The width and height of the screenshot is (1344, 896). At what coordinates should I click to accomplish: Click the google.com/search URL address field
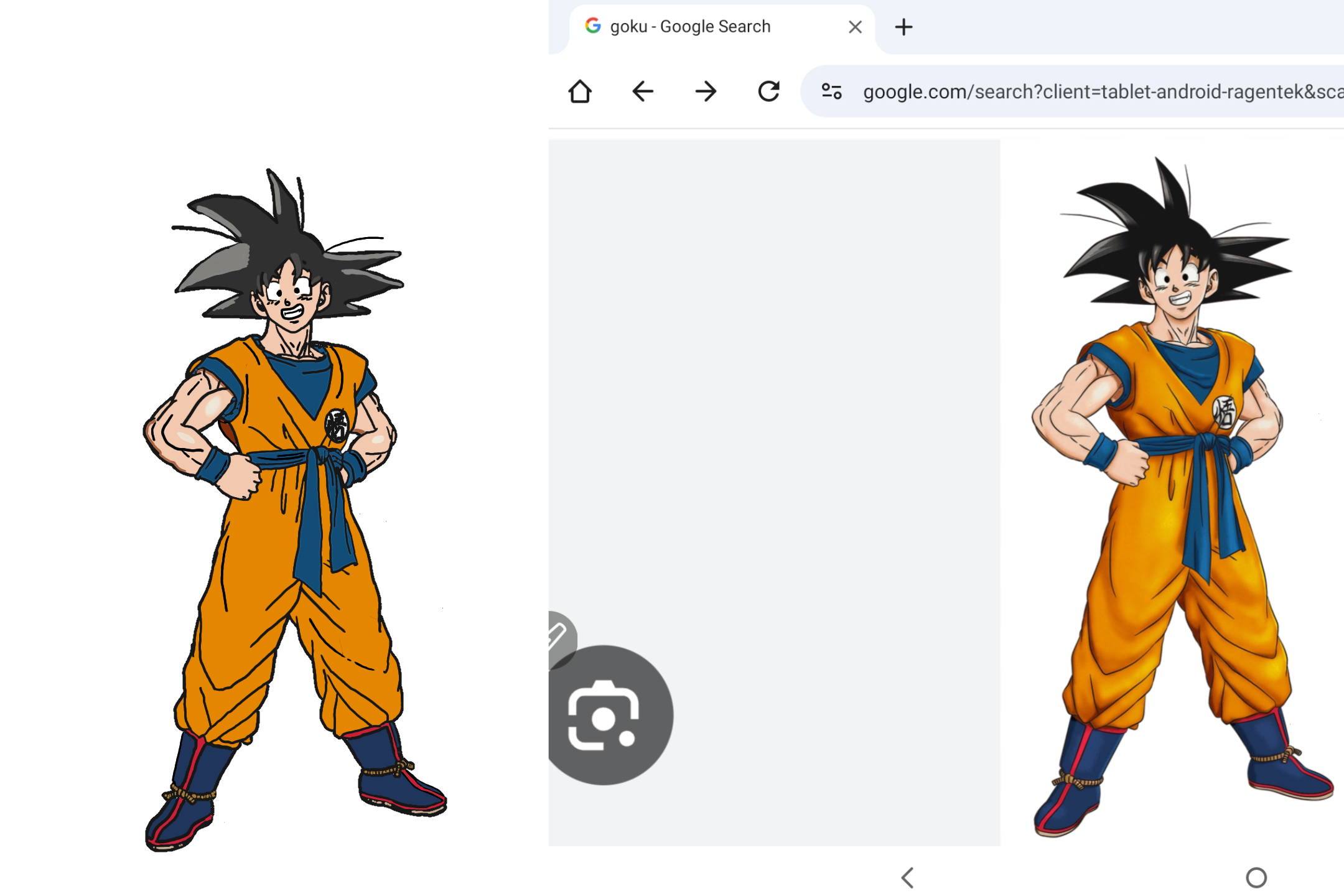pos(1101,91)
